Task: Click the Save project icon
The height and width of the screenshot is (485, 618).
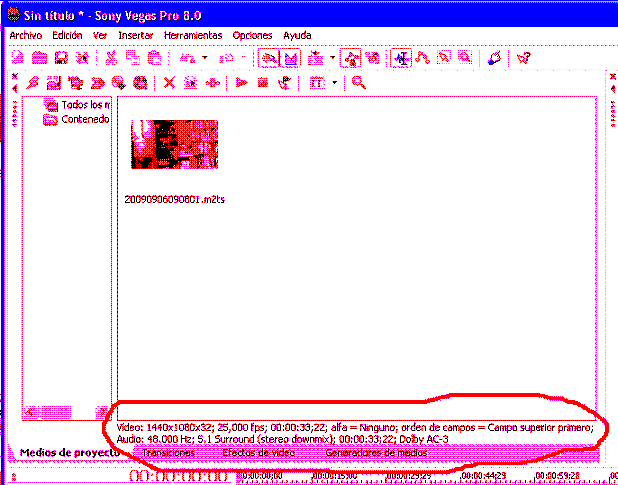Action: click(61, 59)
